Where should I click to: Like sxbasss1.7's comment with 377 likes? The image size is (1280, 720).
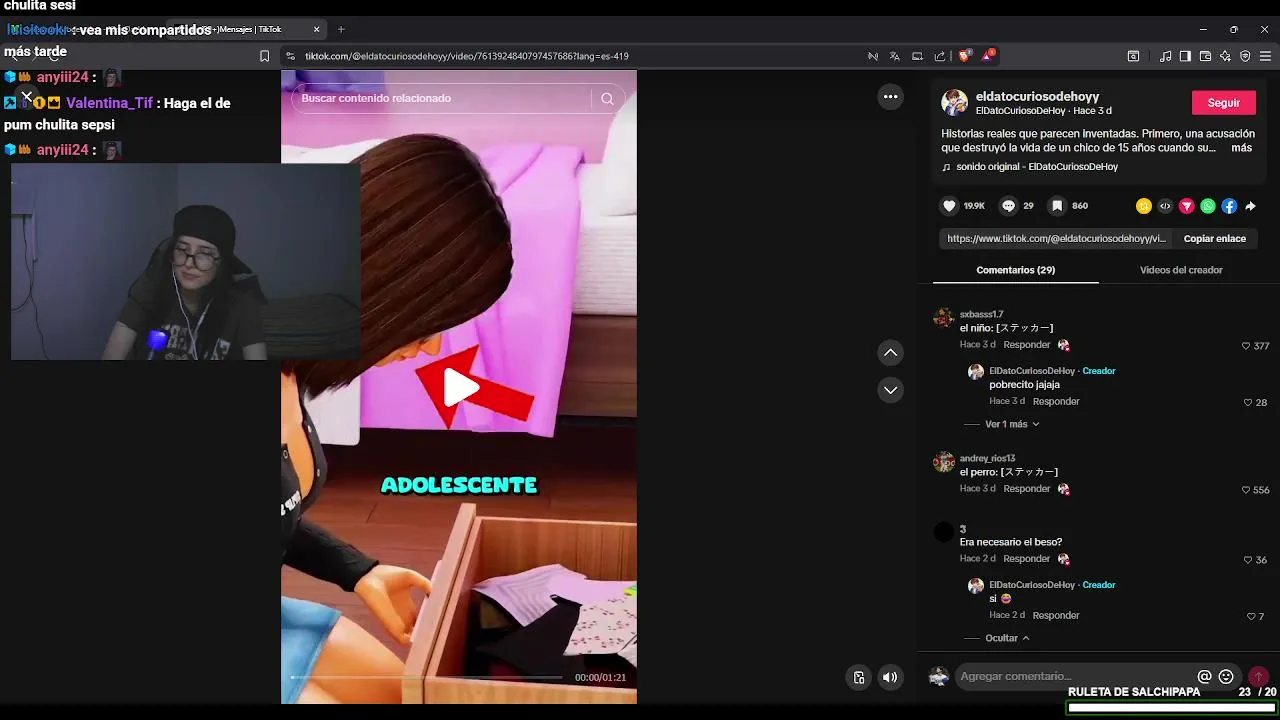click(x=1246, y=346)
